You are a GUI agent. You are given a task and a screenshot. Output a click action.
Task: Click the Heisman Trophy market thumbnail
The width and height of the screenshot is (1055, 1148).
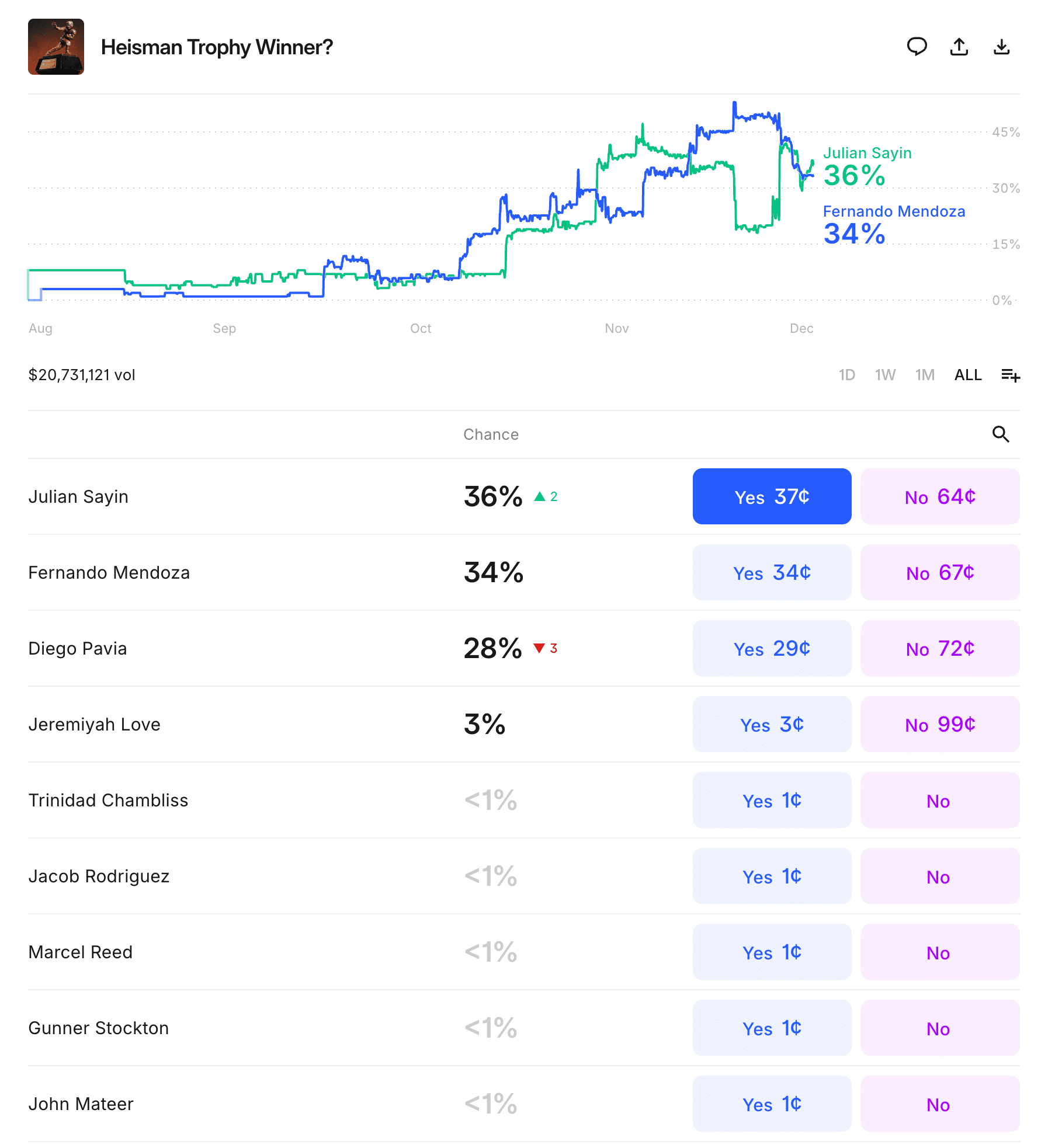pyautogui.click(x=56, y=47)
